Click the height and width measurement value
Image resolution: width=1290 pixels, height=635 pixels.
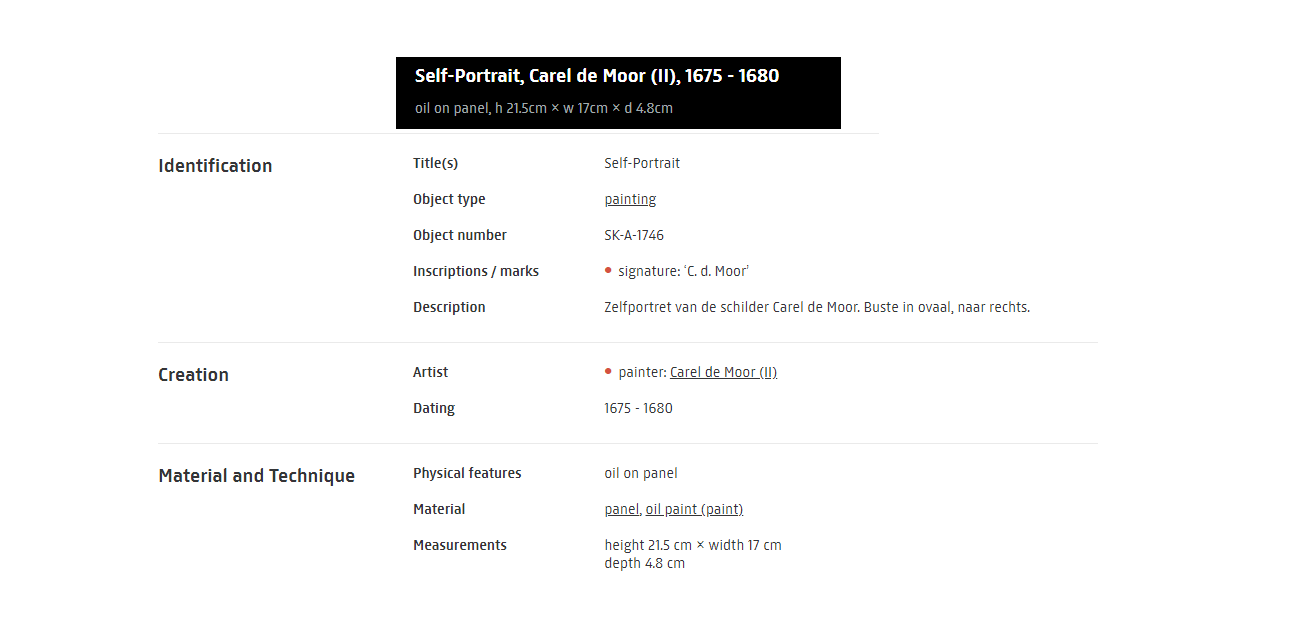click(x=693, y=545)
